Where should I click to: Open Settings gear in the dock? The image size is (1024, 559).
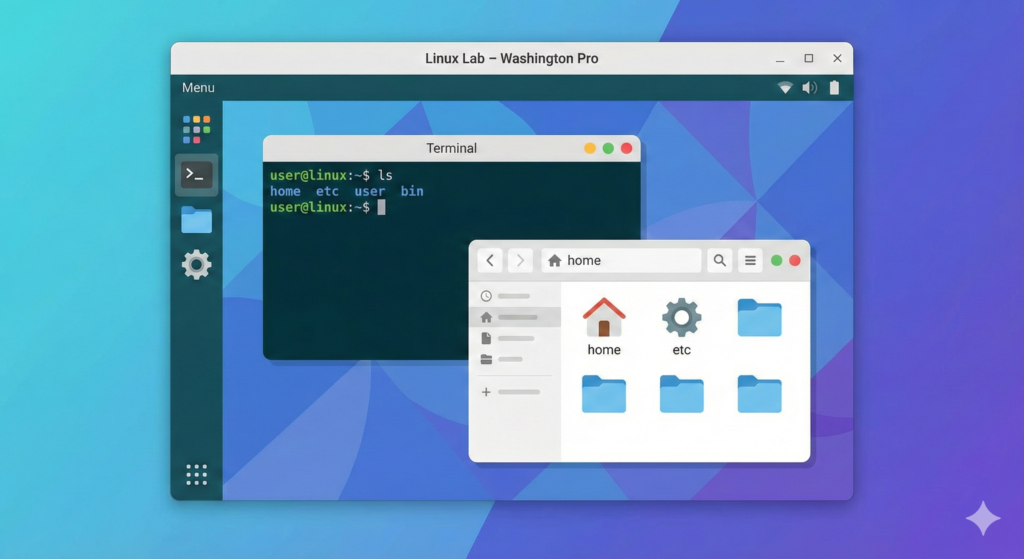pyautogui.click(x=197, y=264)
